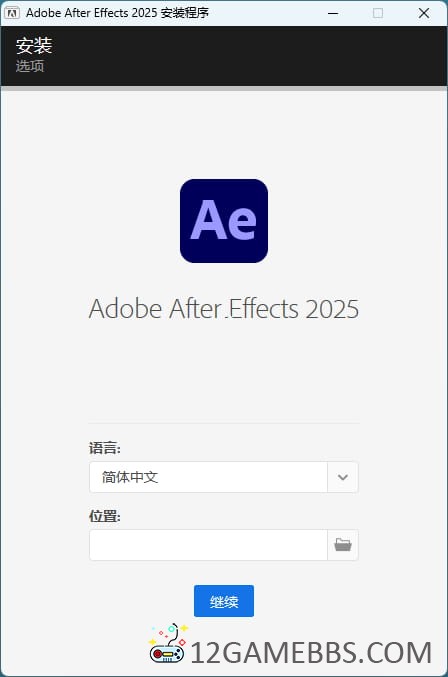Close the After Effects installer window

coord(424,13)
